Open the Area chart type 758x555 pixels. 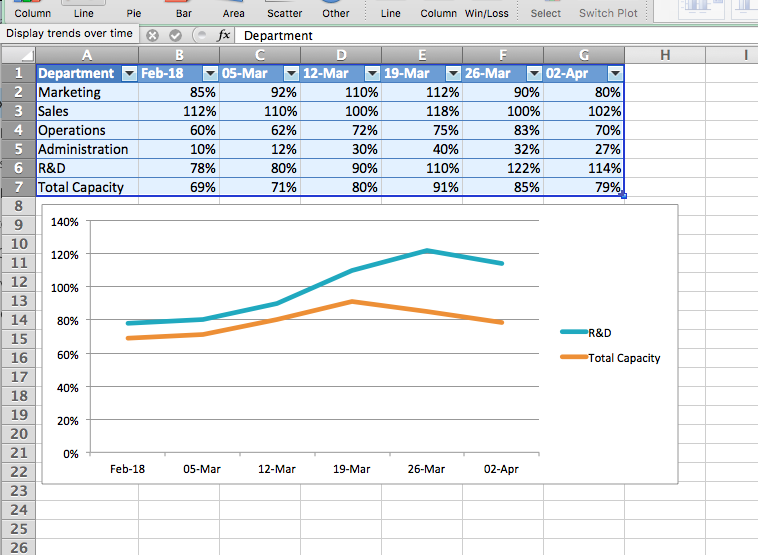pos(233,11)
